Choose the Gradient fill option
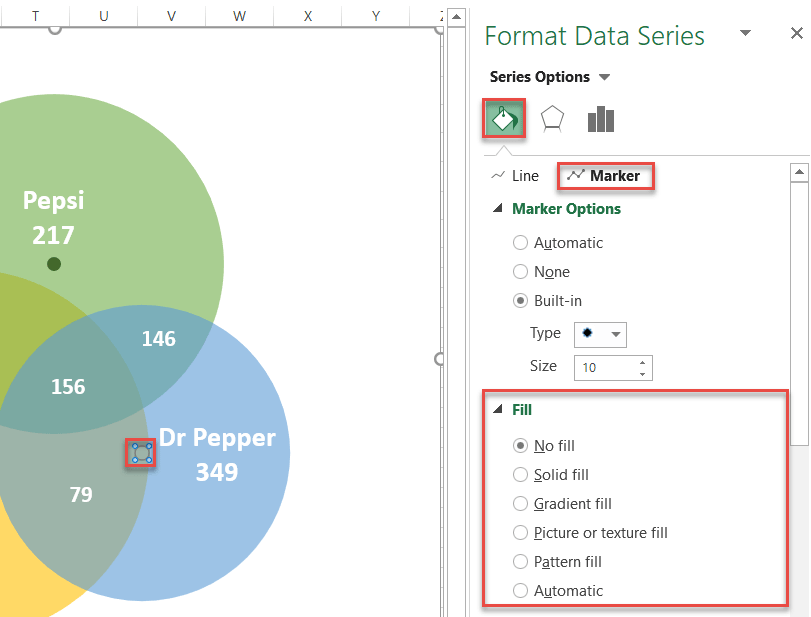The width and height of the screenshot is (811, 617). [x=520, y=504]
